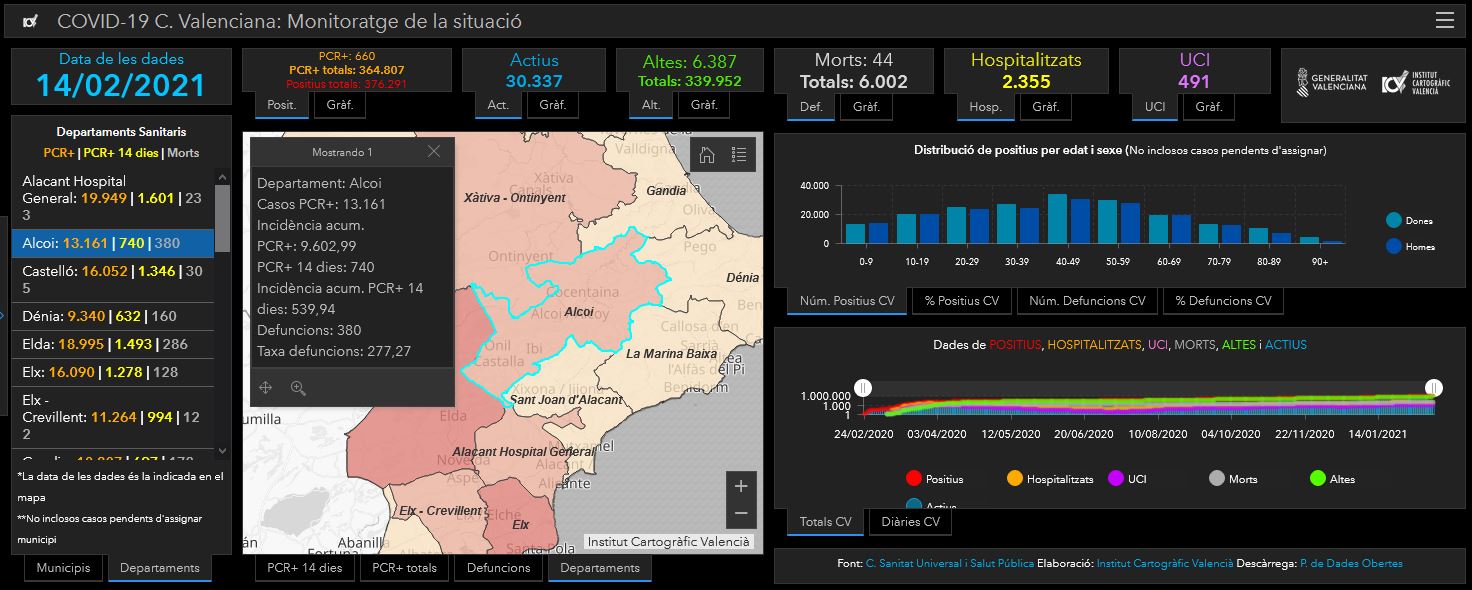Viewport: 1472px width, 590px height.
Task: Toggle the Positius series in chart legend
Action: [913, 479]
